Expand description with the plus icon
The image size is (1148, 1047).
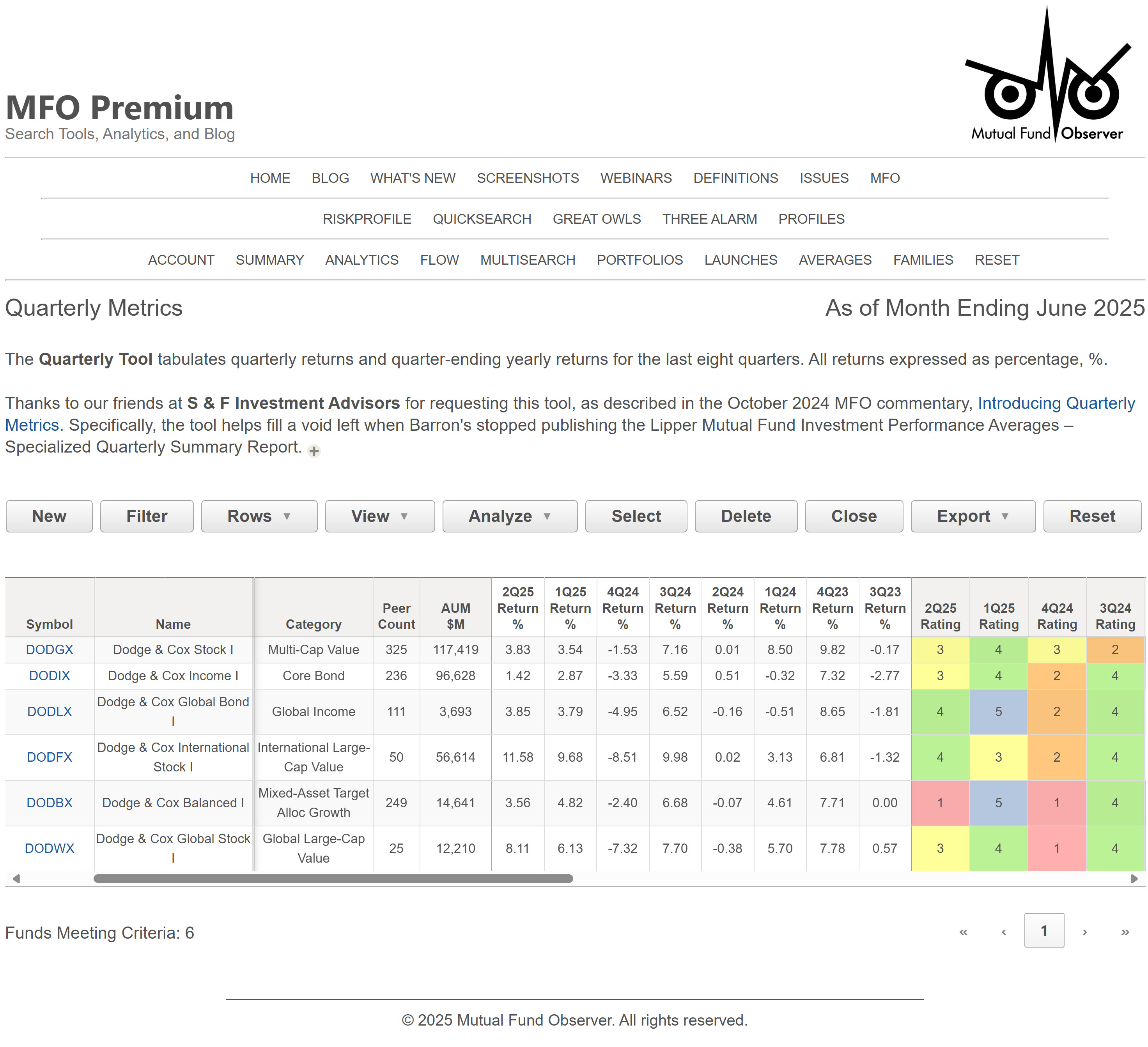314,451
